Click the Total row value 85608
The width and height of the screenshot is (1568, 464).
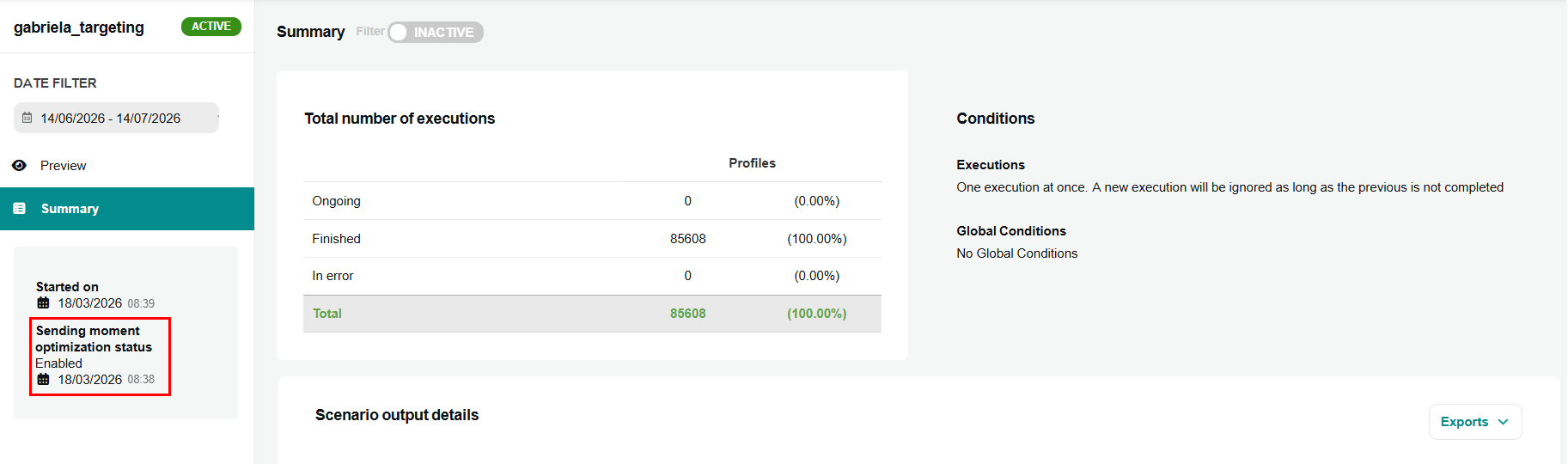[688, 314]
